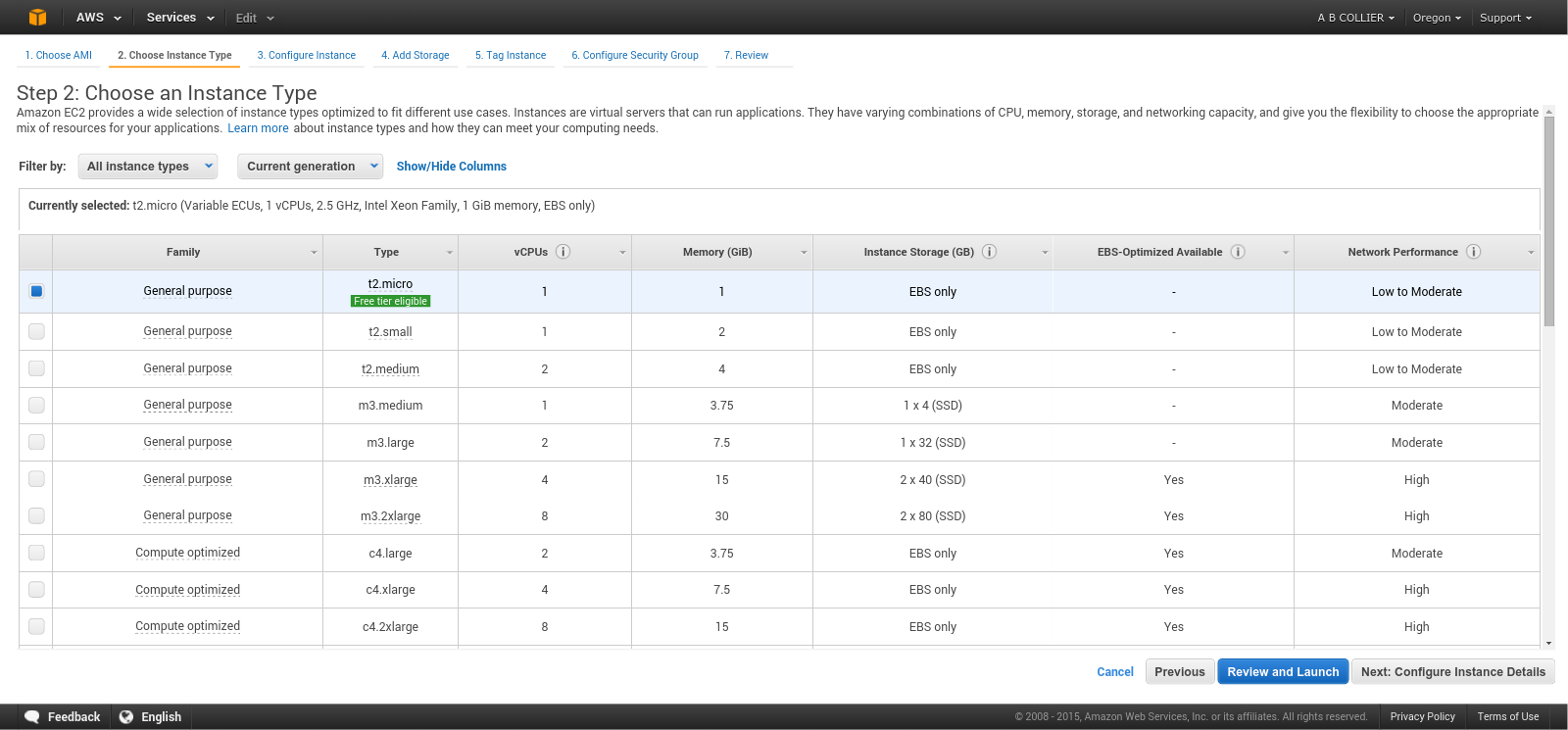
Task: Open the All instance types filter dropdown
Action: [148, 167]
